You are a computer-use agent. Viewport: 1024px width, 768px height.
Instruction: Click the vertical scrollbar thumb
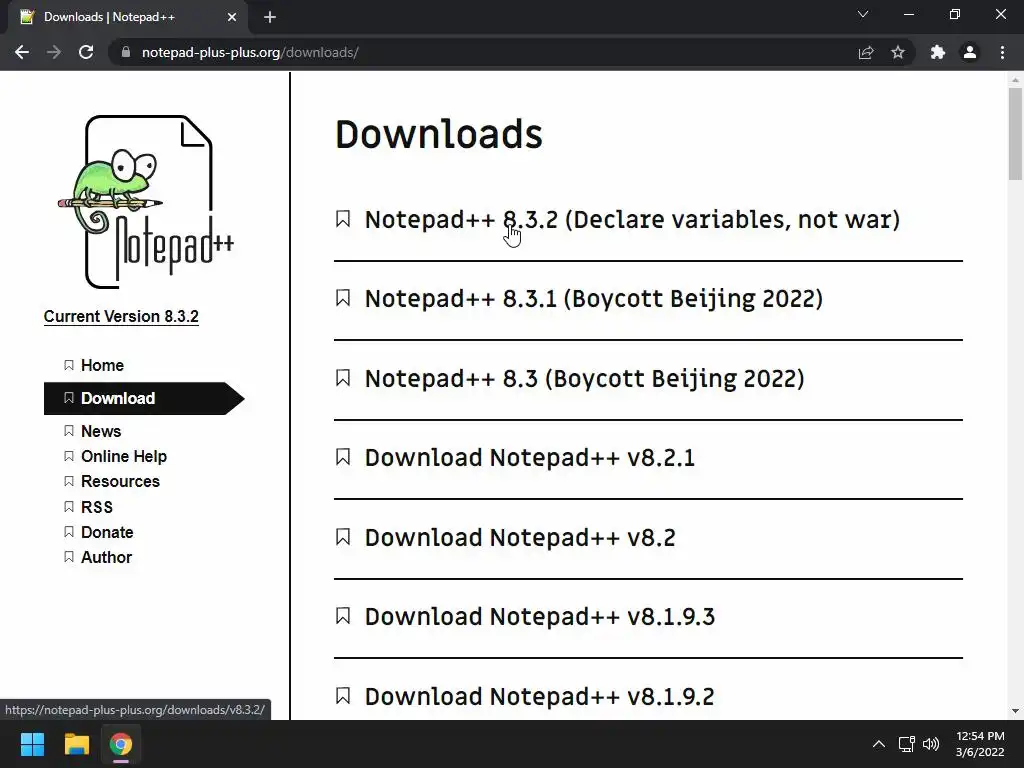coord(1015,133)
